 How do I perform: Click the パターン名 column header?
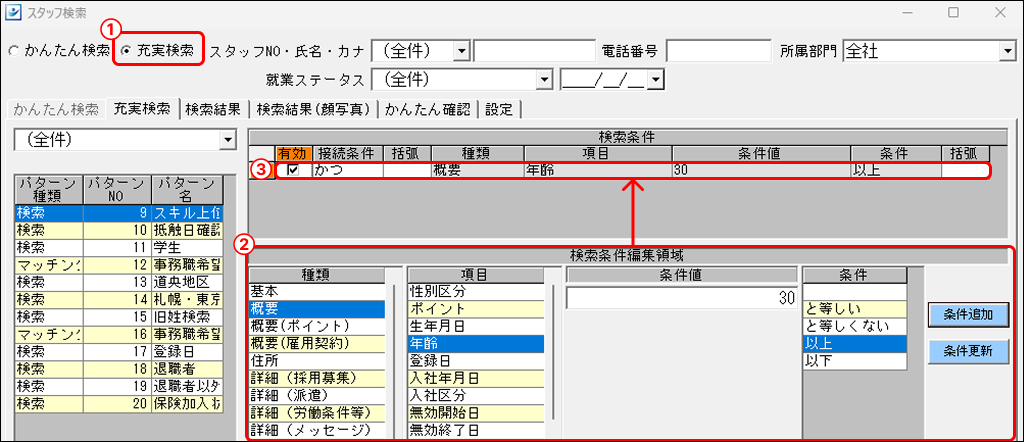pos(187,190)
